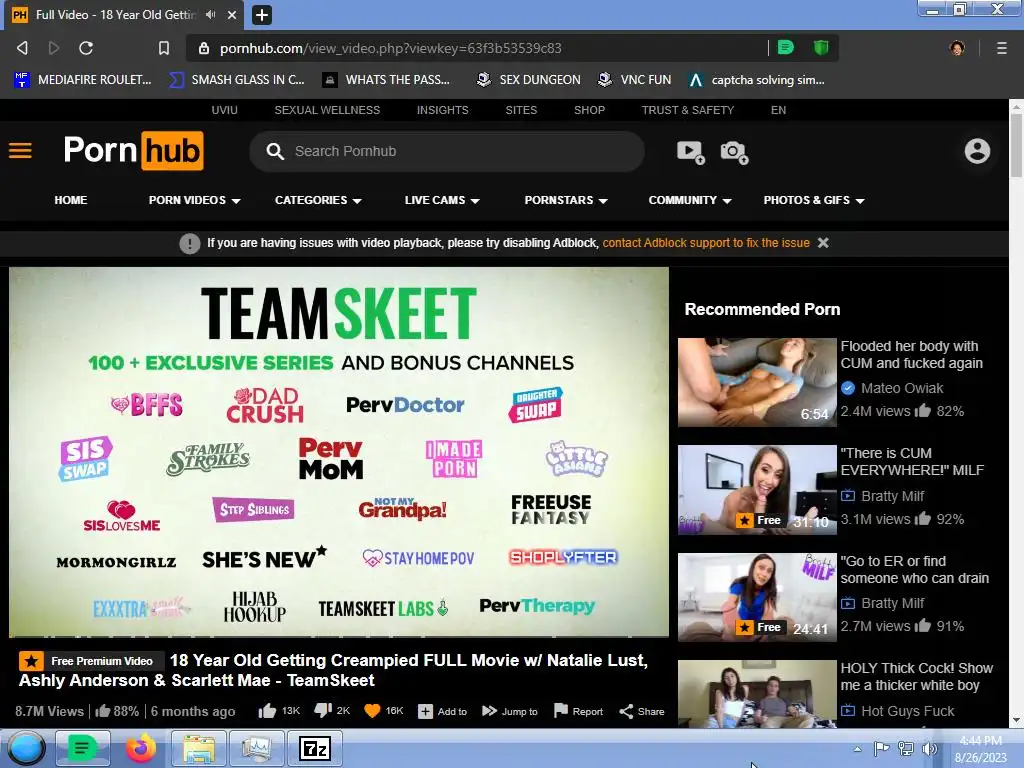The height and width of the screenshot is (768, 1024).
Task: Mute the tab via its speaker icon
Action: [x=210, y=14]
